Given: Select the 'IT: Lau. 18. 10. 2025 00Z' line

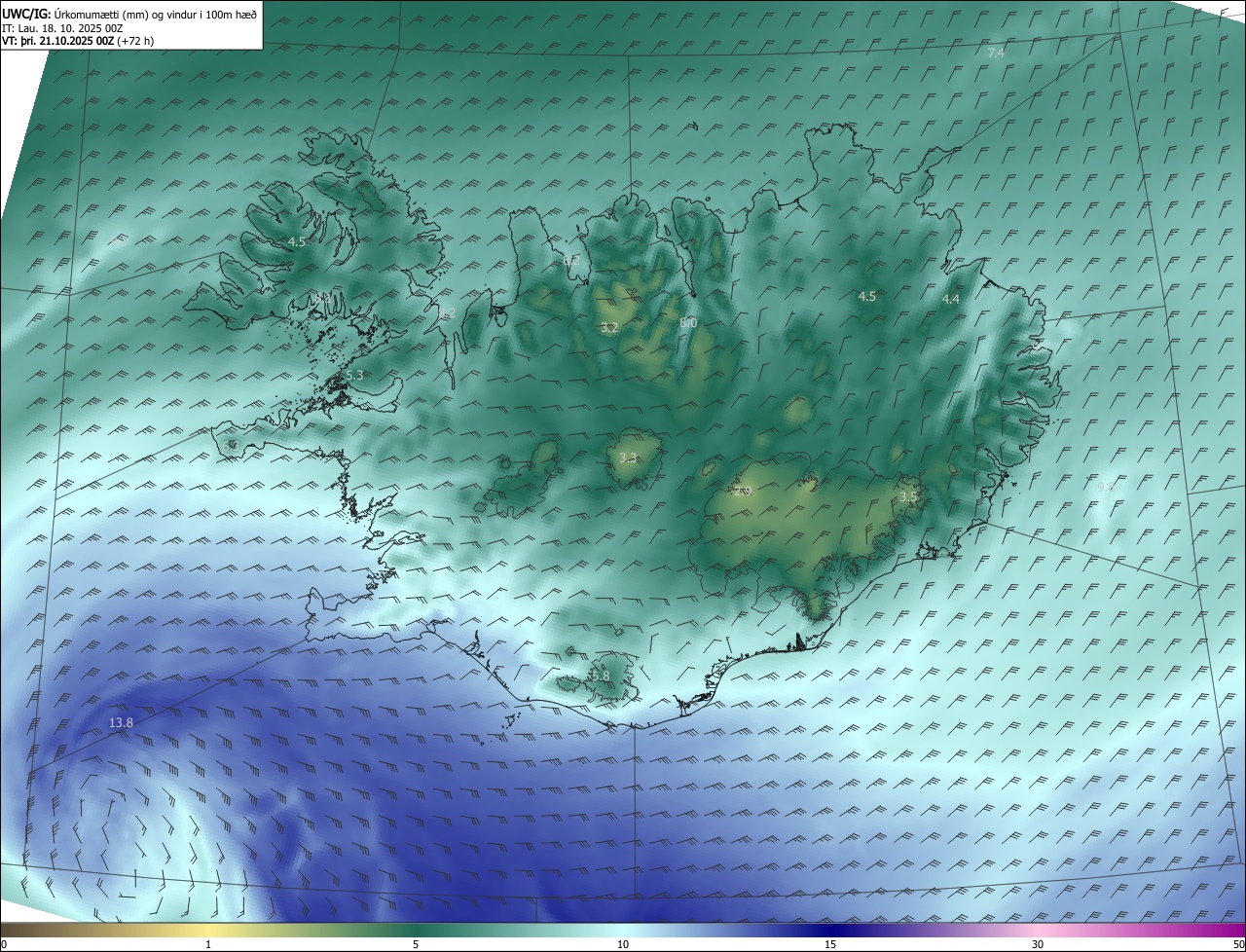Looking at the screenshot, I should click(x=62, y=28).
